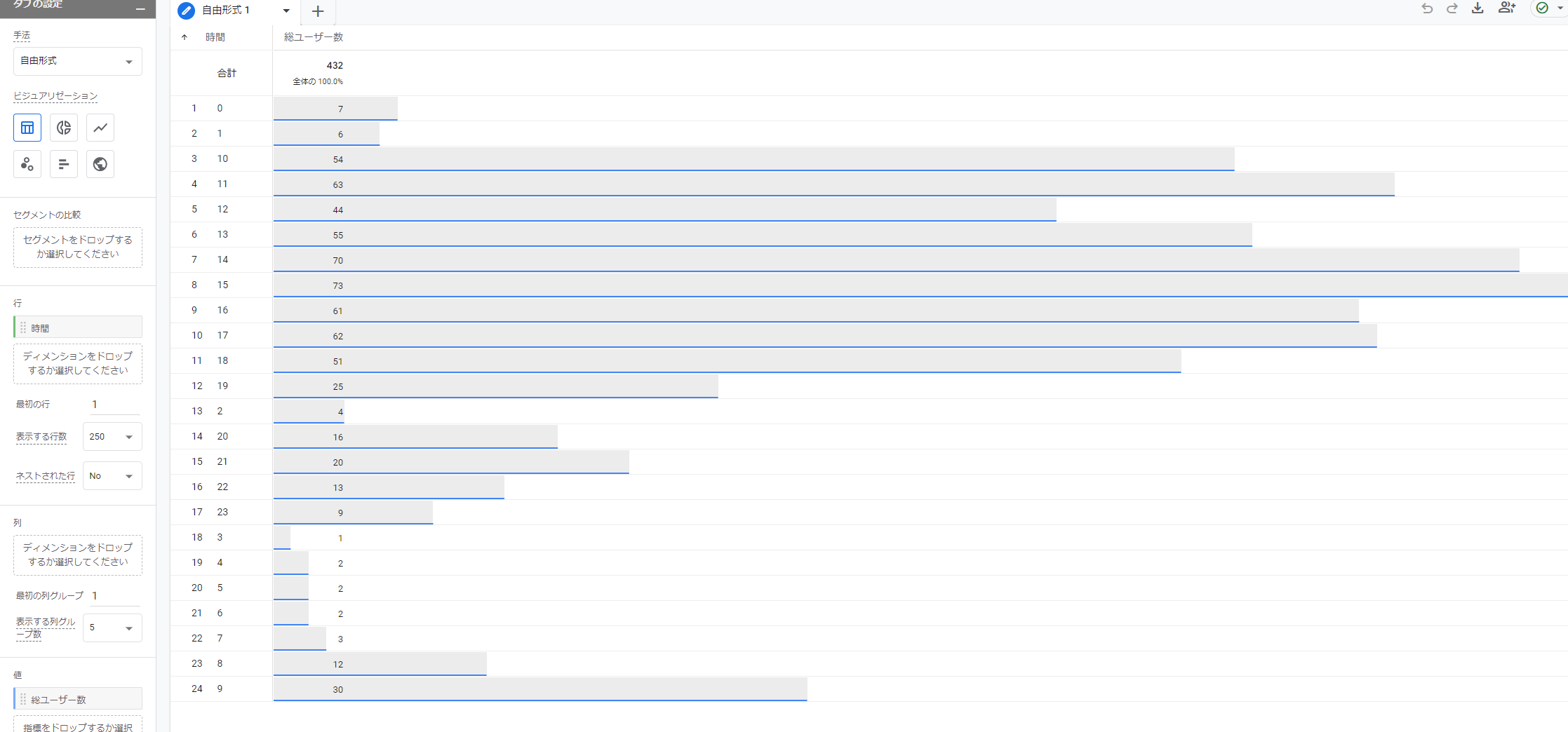This screenshot has height=732, width=1568.
Task: Download the exploration data
Action: pos(1477,8)
